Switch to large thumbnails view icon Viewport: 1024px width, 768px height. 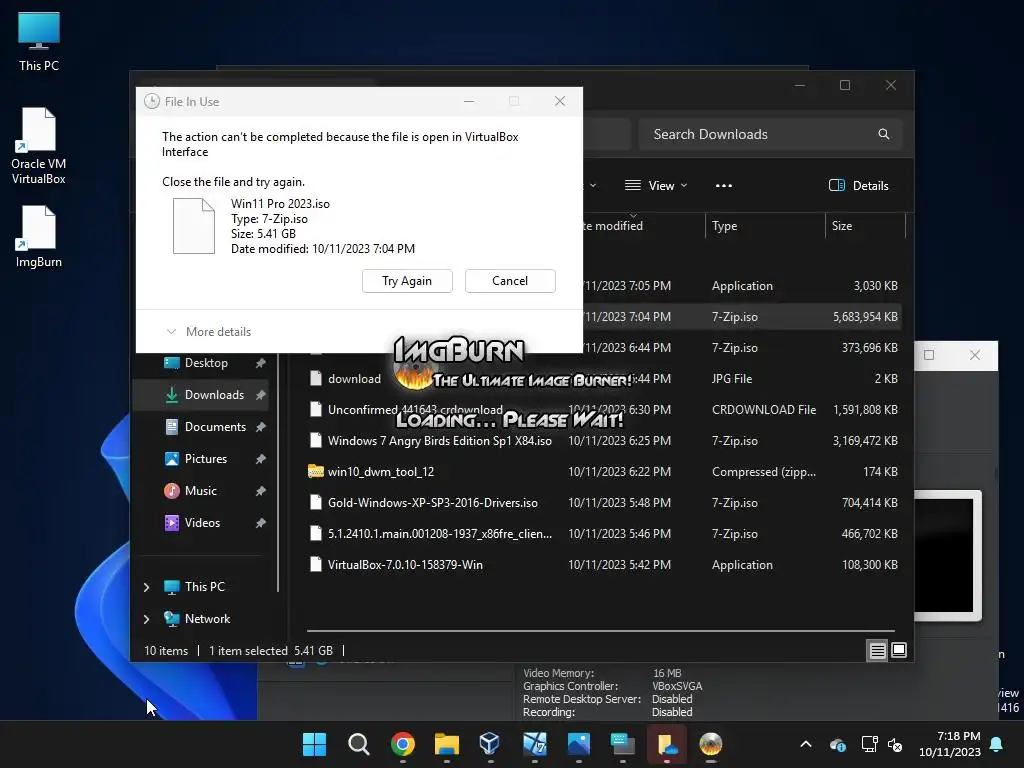pos(899,650)
